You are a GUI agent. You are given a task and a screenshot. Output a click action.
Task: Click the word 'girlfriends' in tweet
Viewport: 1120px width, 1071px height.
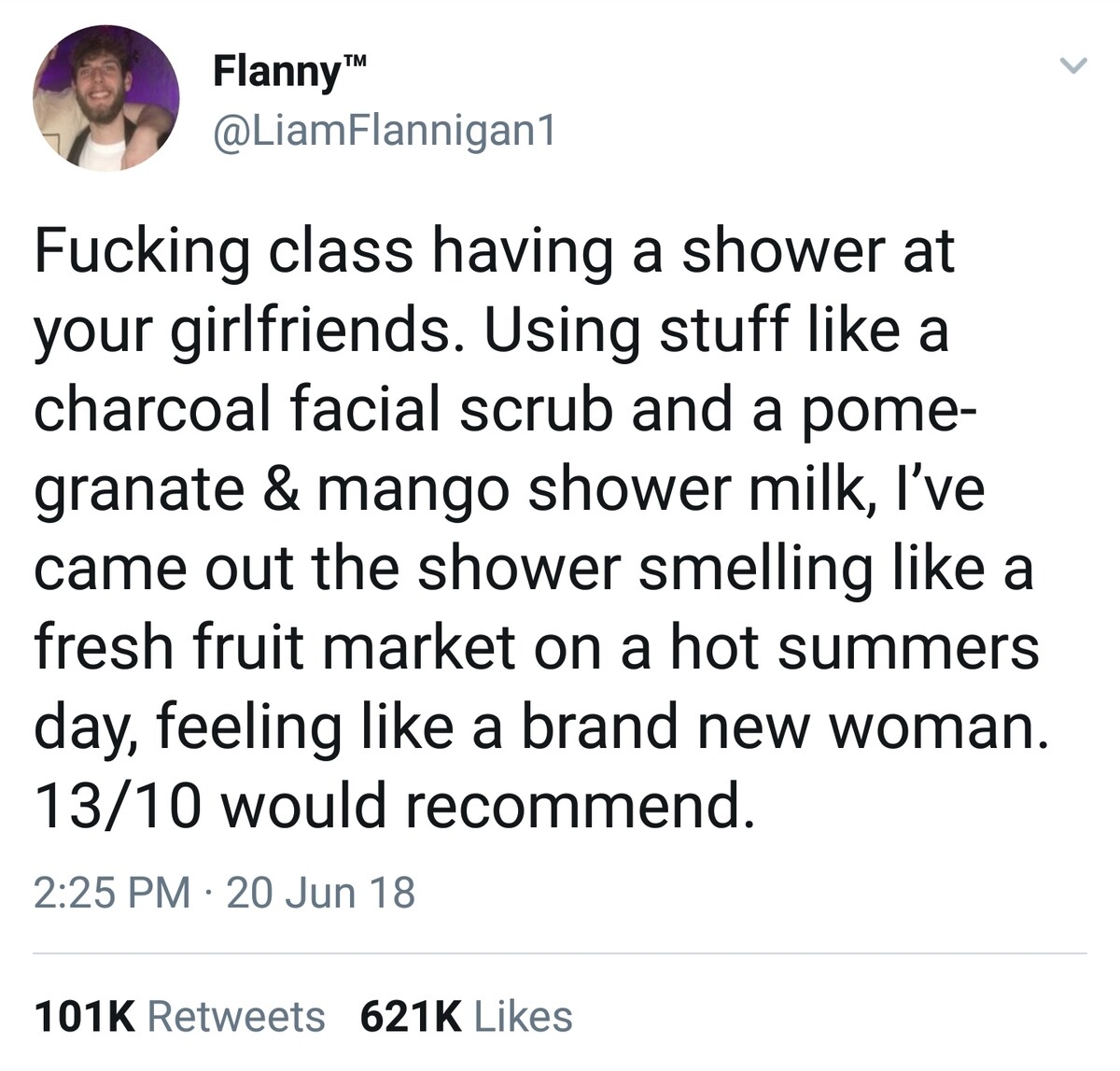coord(310,330)
